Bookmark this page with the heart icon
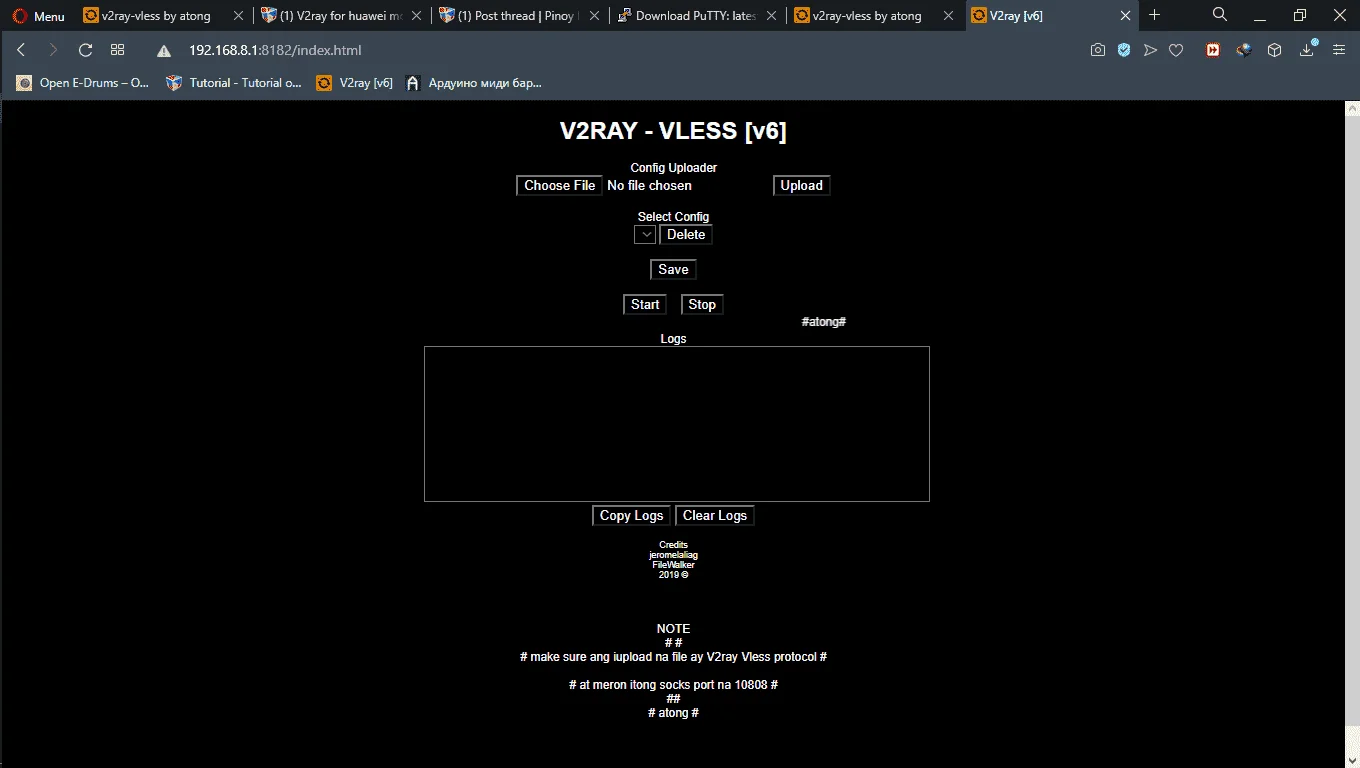 [1176, 50]
